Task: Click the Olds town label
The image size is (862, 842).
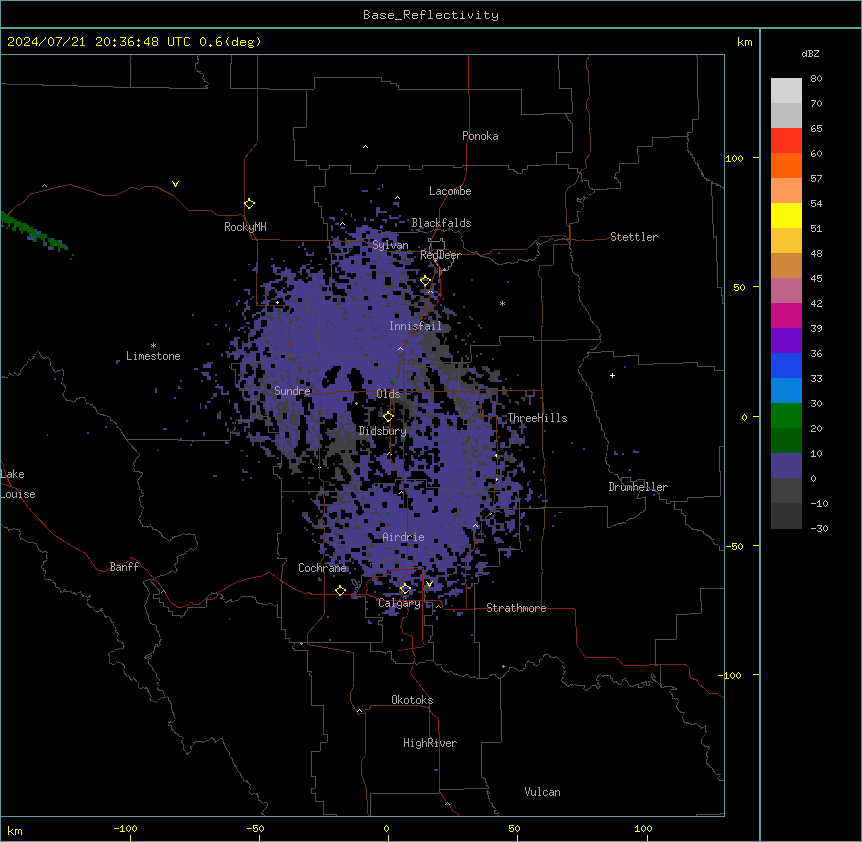Action: coord(388,394)
